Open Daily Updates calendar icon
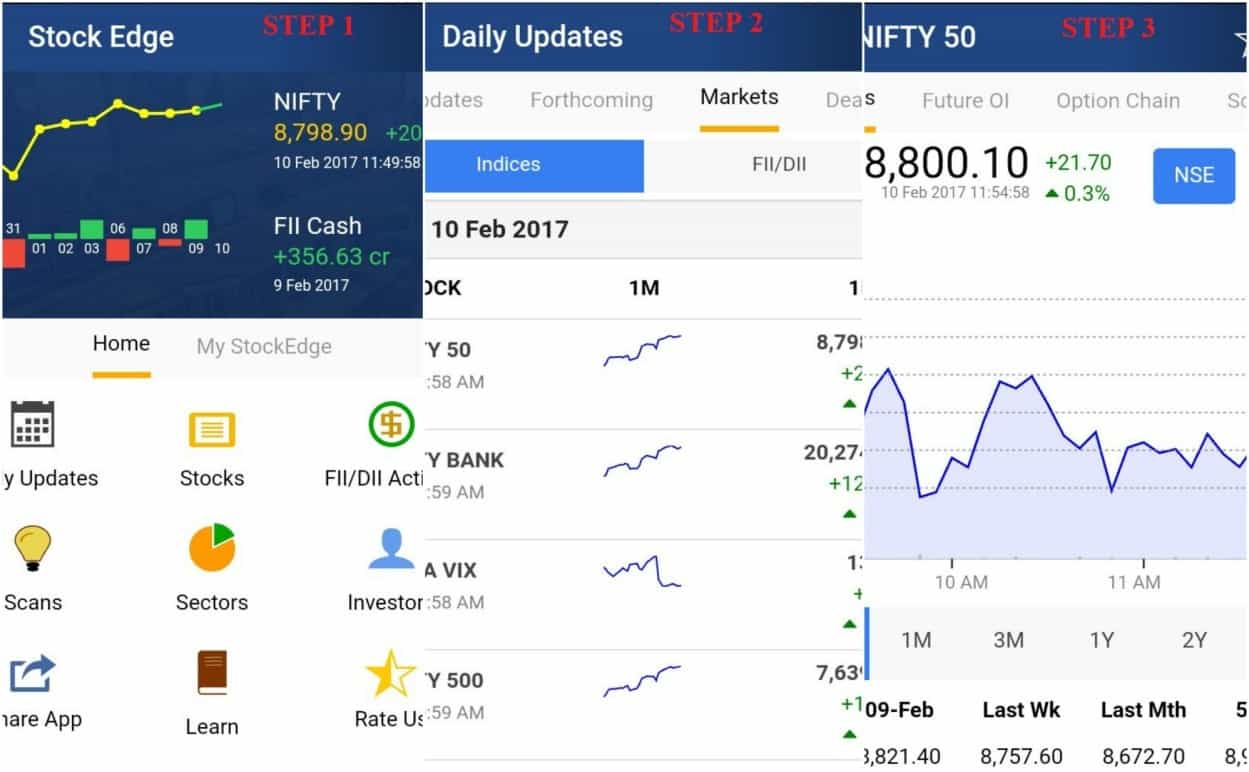The height and width of the screenshot is (772, 1249). [32, 423]
